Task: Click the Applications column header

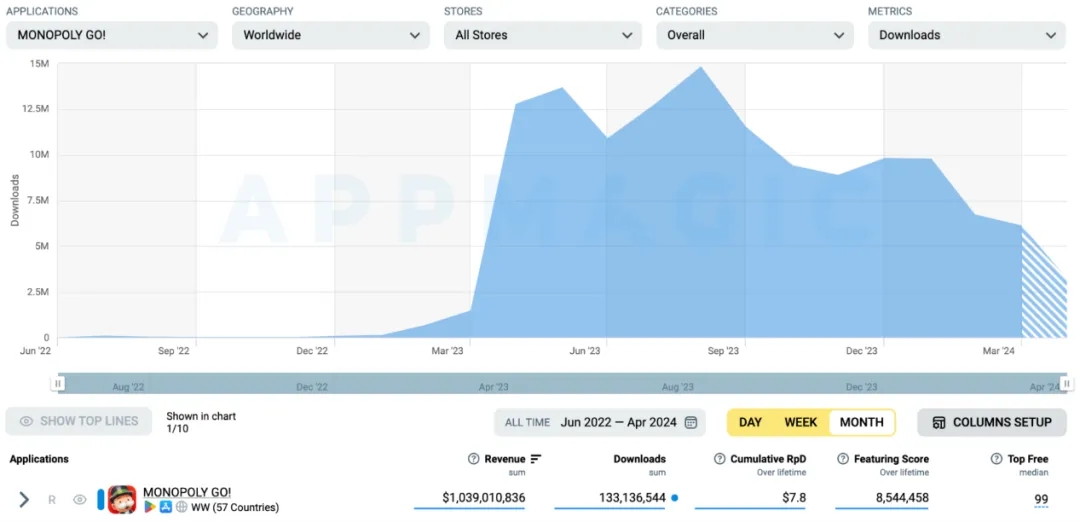Action: (x=39, y=459)
